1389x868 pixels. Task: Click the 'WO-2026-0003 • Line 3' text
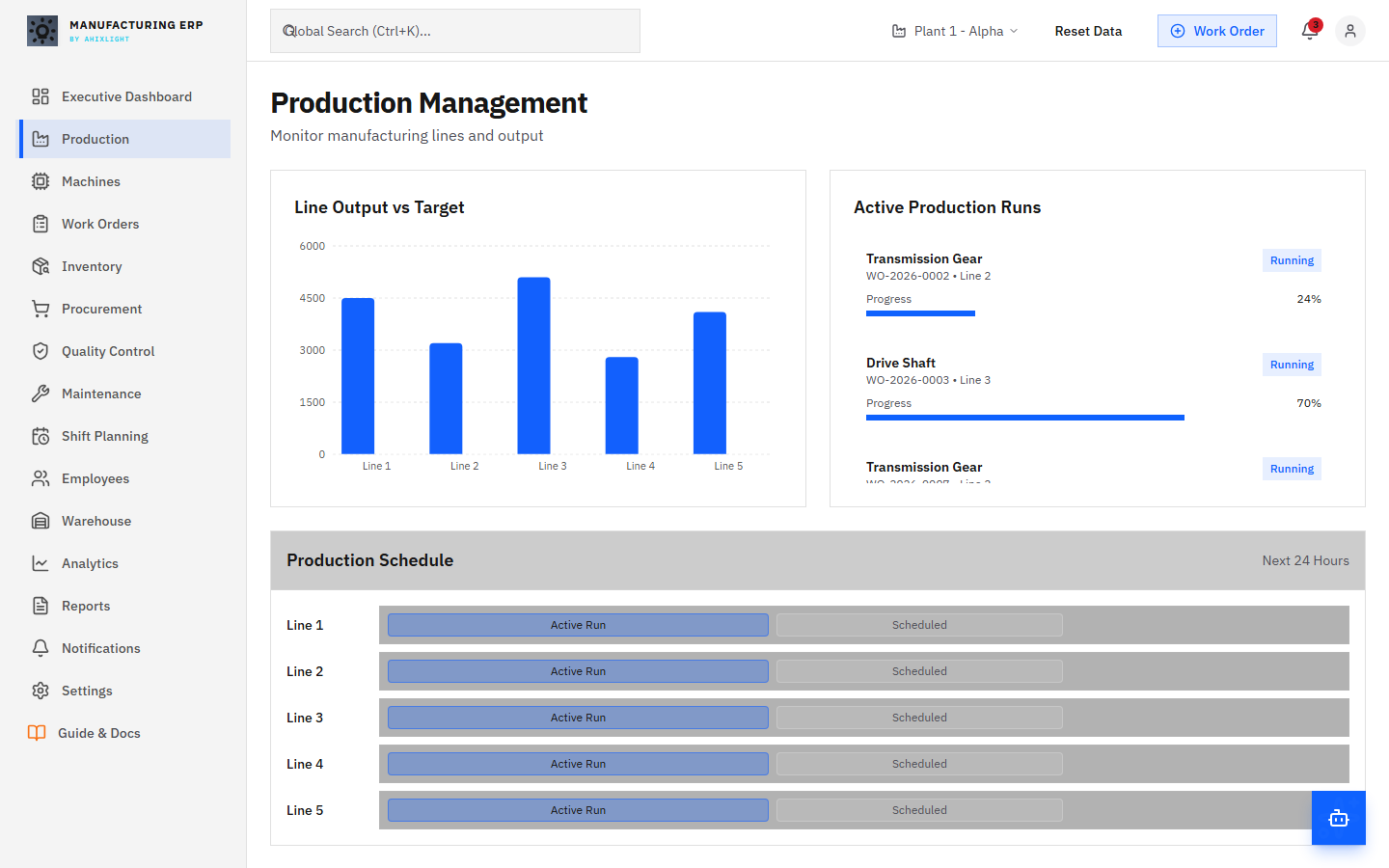coord(928,380)
